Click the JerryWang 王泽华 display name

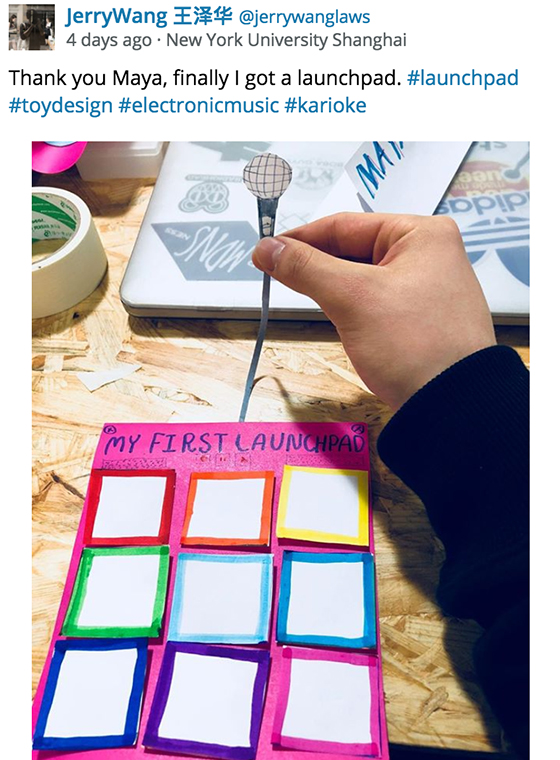pyautogui.click(x=149, y=17)
